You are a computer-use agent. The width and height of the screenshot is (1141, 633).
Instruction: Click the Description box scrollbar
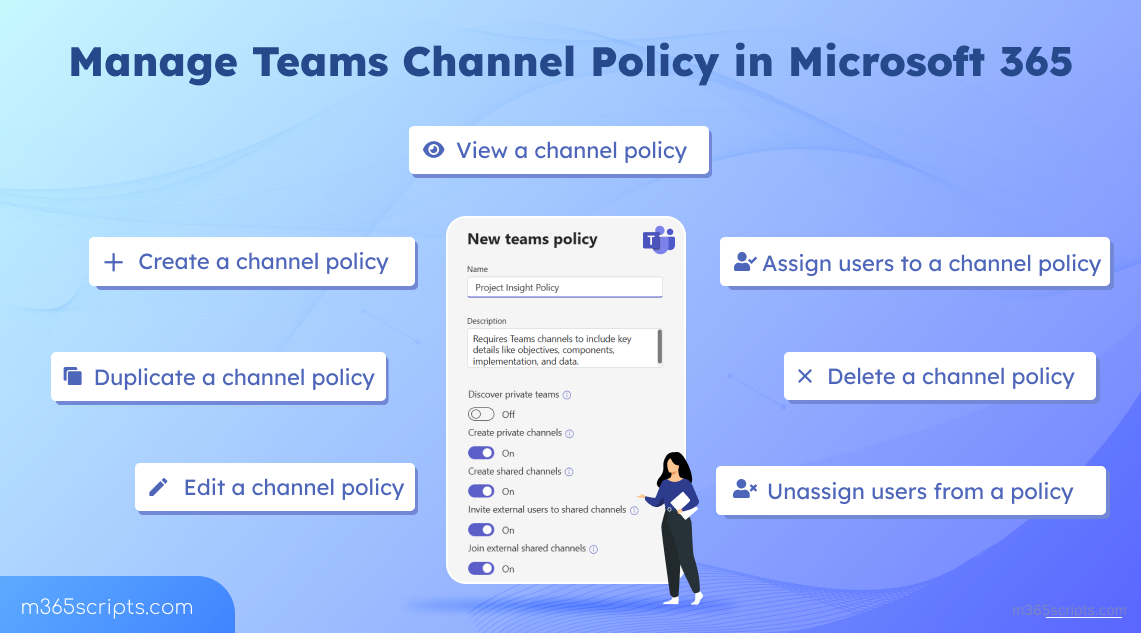pyautogui.click(x=659, y=347)
